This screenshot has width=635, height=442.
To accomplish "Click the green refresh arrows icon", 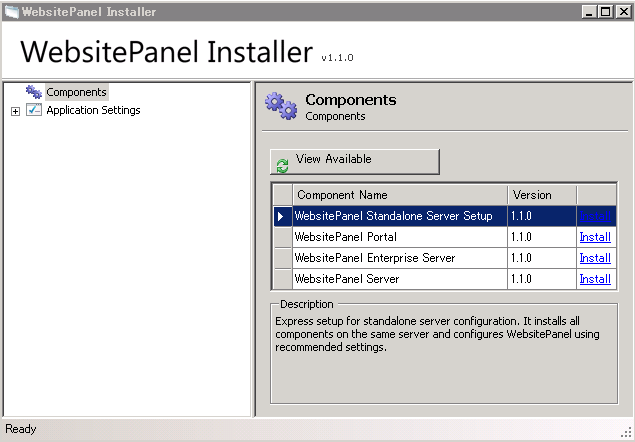I will (x=282, y=165).
